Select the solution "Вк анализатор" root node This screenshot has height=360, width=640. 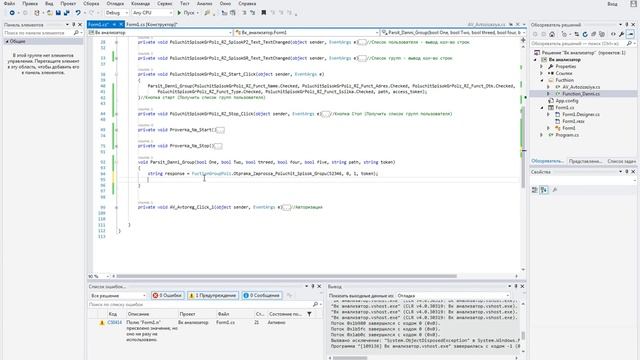pyautogui.click(x=579, y=53)
